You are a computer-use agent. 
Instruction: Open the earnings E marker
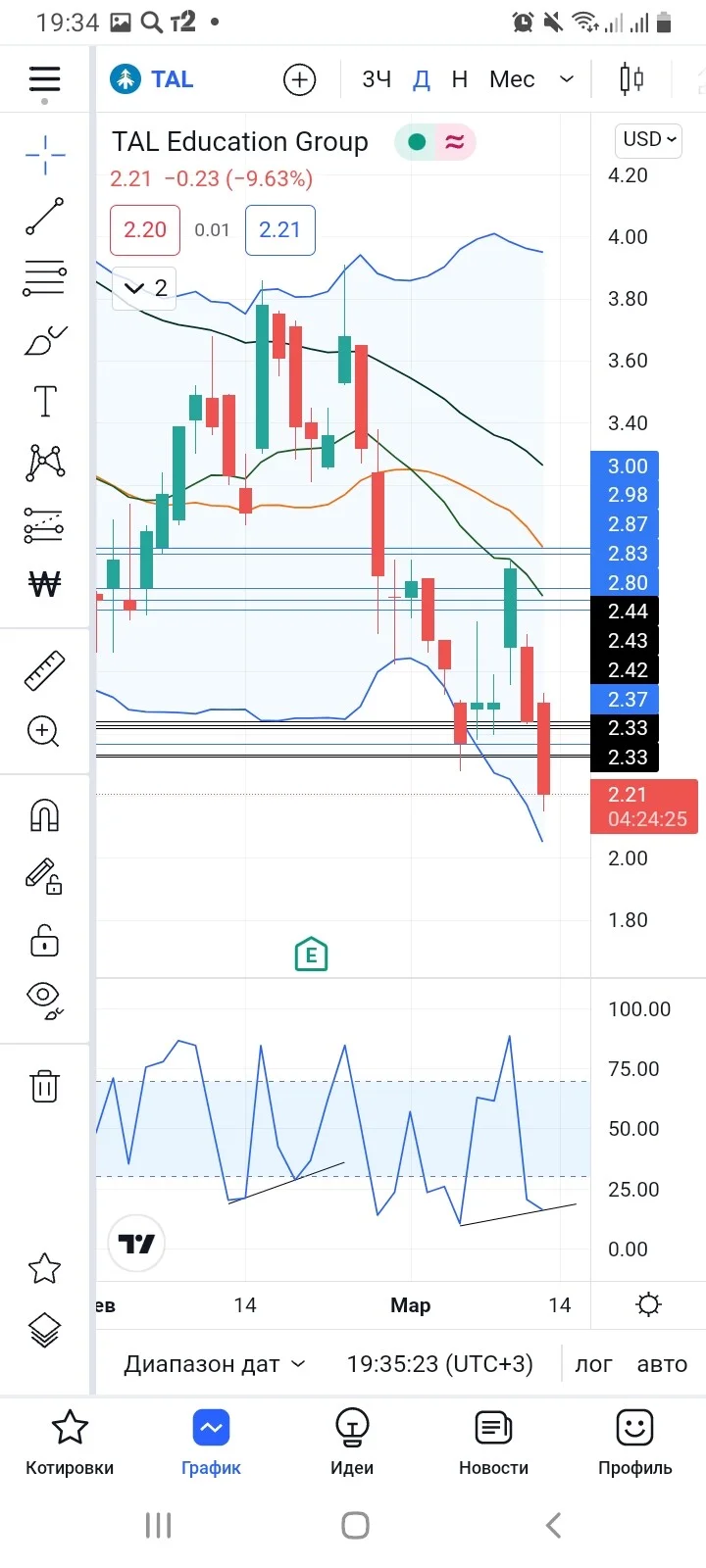coord(311,954)
